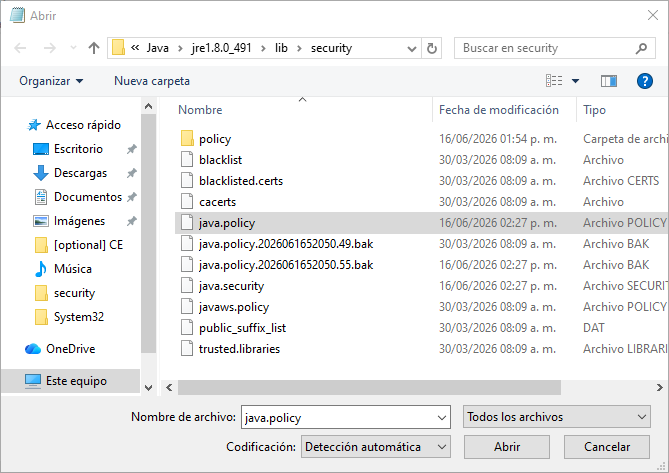
Task: Click the Cancelar button
Action: [x=607, y=447]
